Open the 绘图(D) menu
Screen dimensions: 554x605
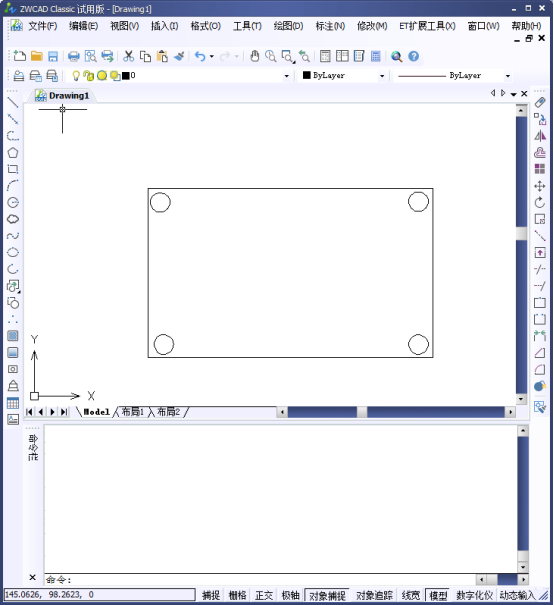coord(288,26)
